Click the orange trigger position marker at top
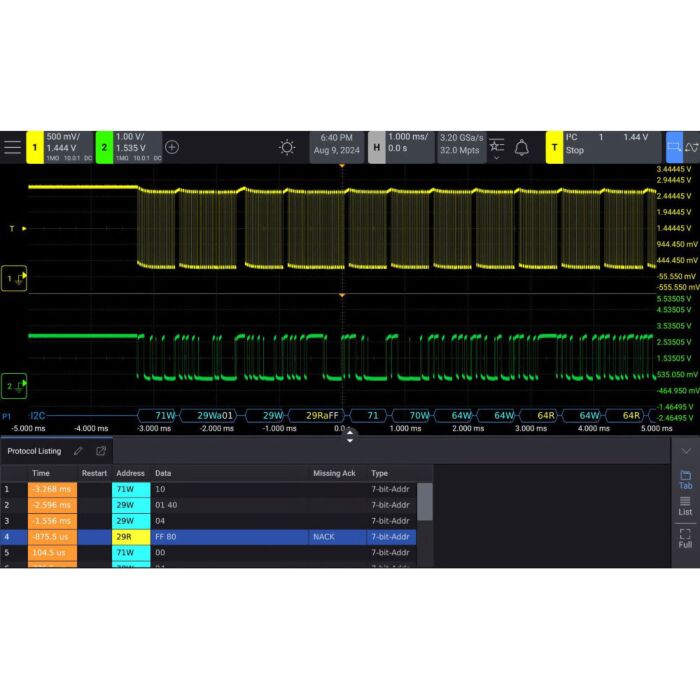 pos(342,166)
